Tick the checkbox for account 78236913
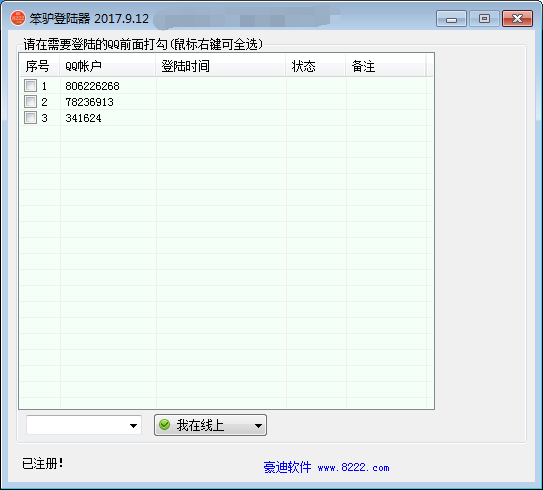This screenshot has width=543, height=490. click(30, 102)
